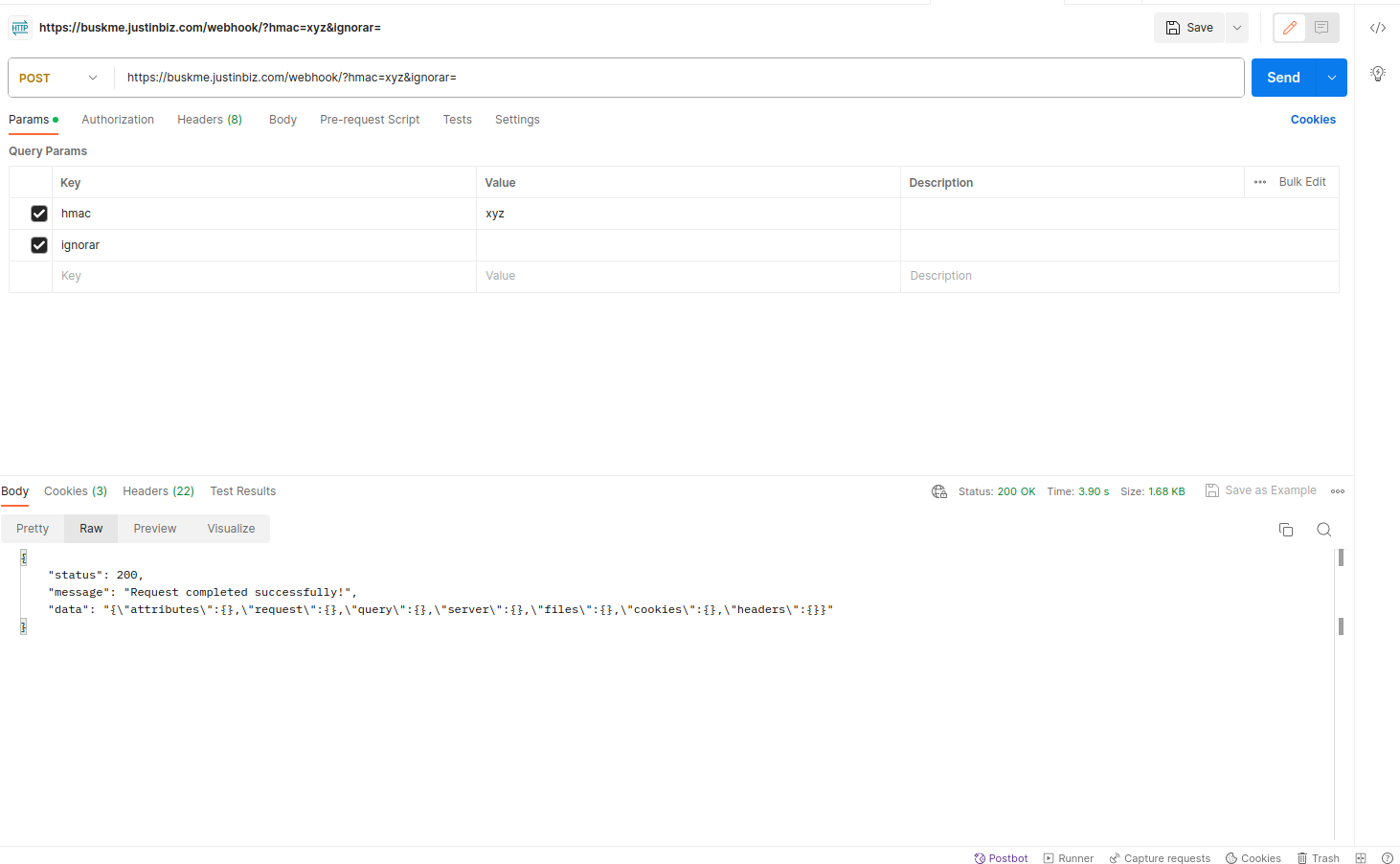Viewport: 1400px width, 864px height.
Task: Click the ignorar key cell
Action: point(264,245)
